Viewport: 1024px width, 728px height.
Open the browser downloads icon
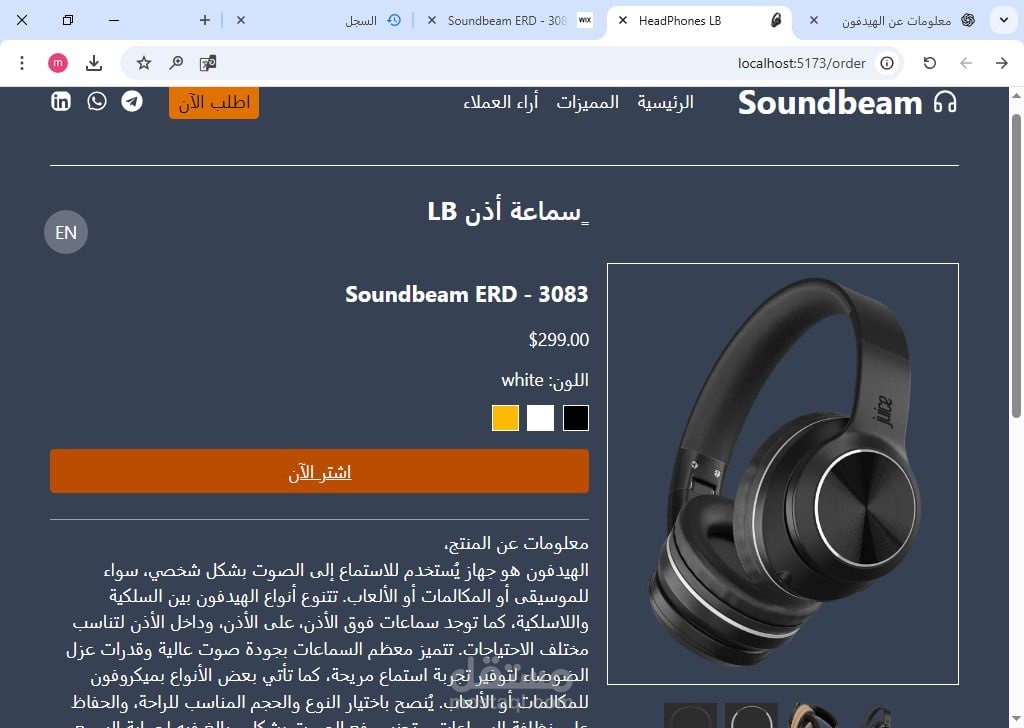point(94,63)
